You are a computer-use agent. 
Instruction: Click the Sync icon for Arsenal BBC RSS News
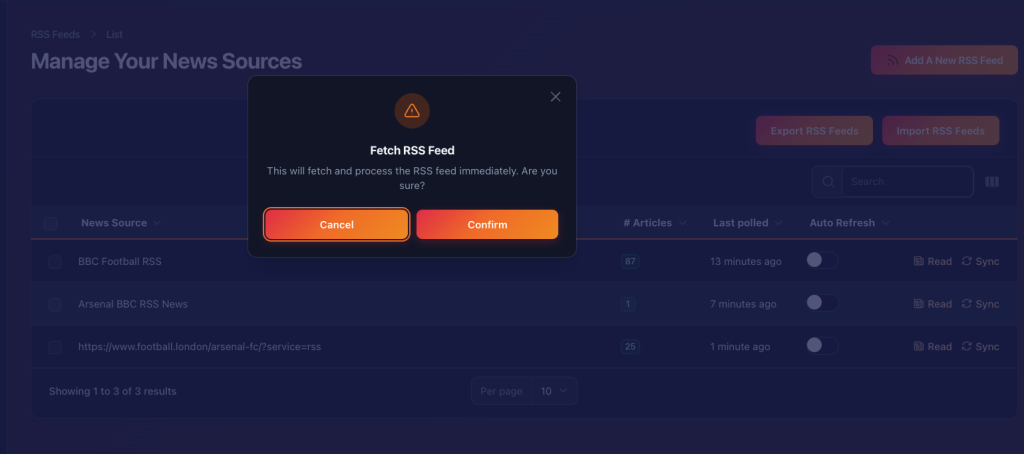point(967,304)
